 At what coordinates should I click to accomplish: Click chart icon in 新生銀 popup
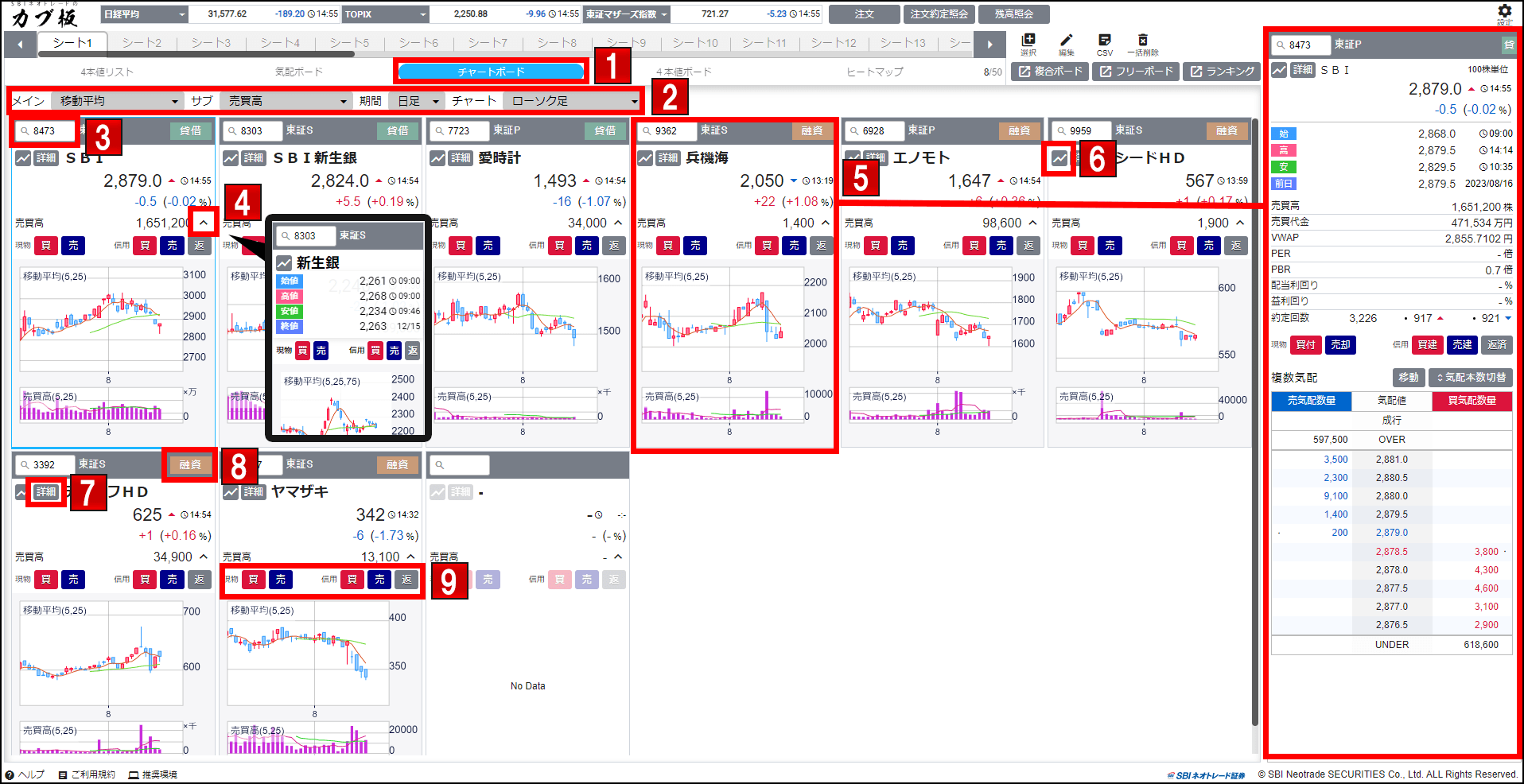284,262
